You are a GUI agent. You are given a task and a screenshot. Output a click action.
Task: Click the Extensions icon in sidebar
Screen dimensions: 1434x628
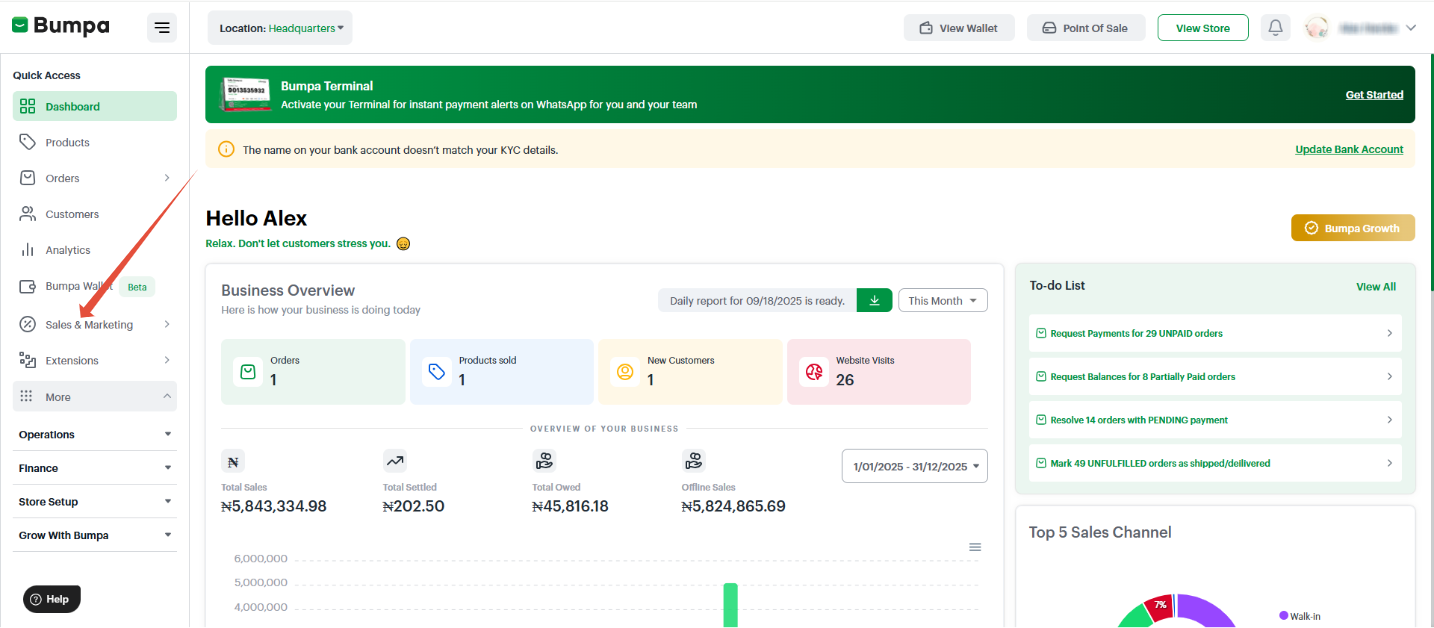28,360
